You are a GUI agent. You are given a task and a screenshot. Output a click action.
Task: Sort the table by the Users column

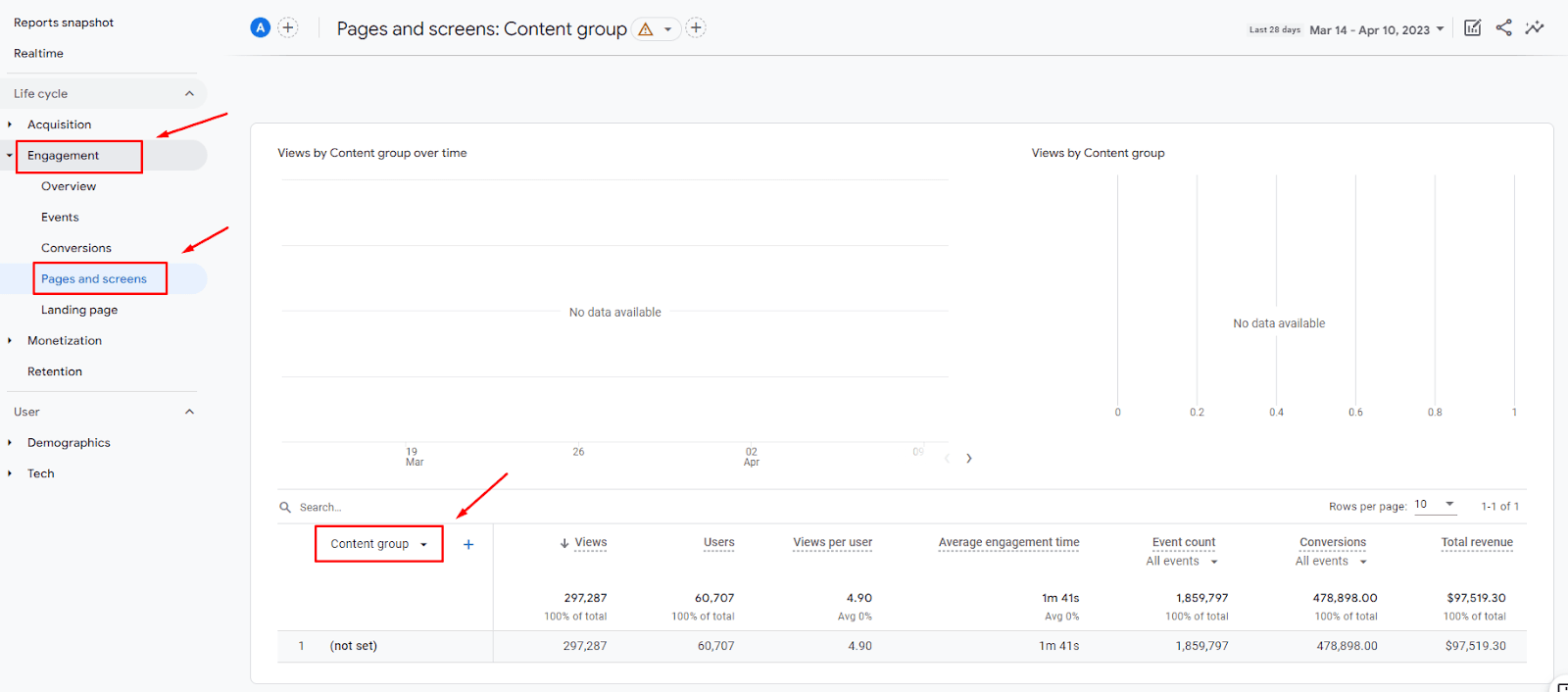click(718, 542)
